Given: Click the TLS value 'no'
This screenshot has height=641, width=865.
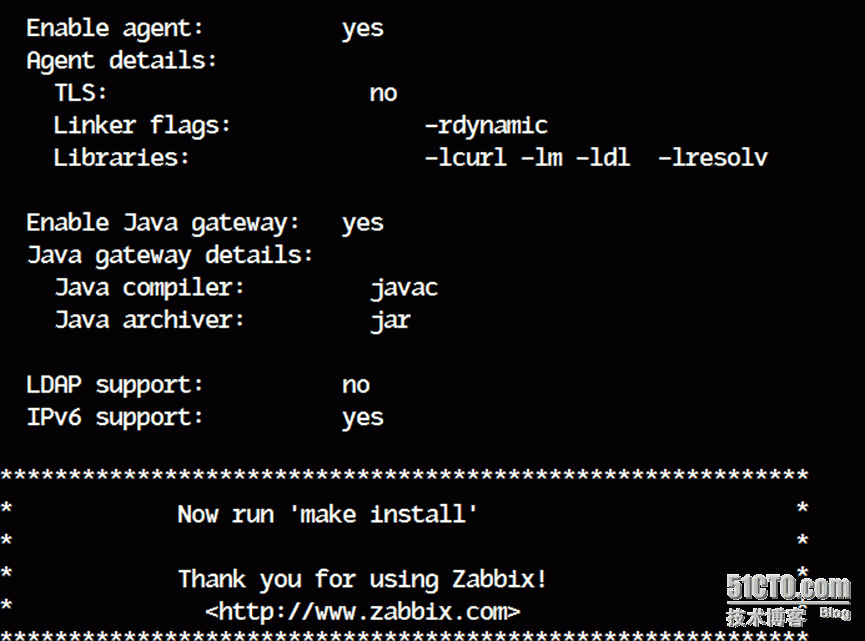Looking at the screenshot, I should 383,93.
